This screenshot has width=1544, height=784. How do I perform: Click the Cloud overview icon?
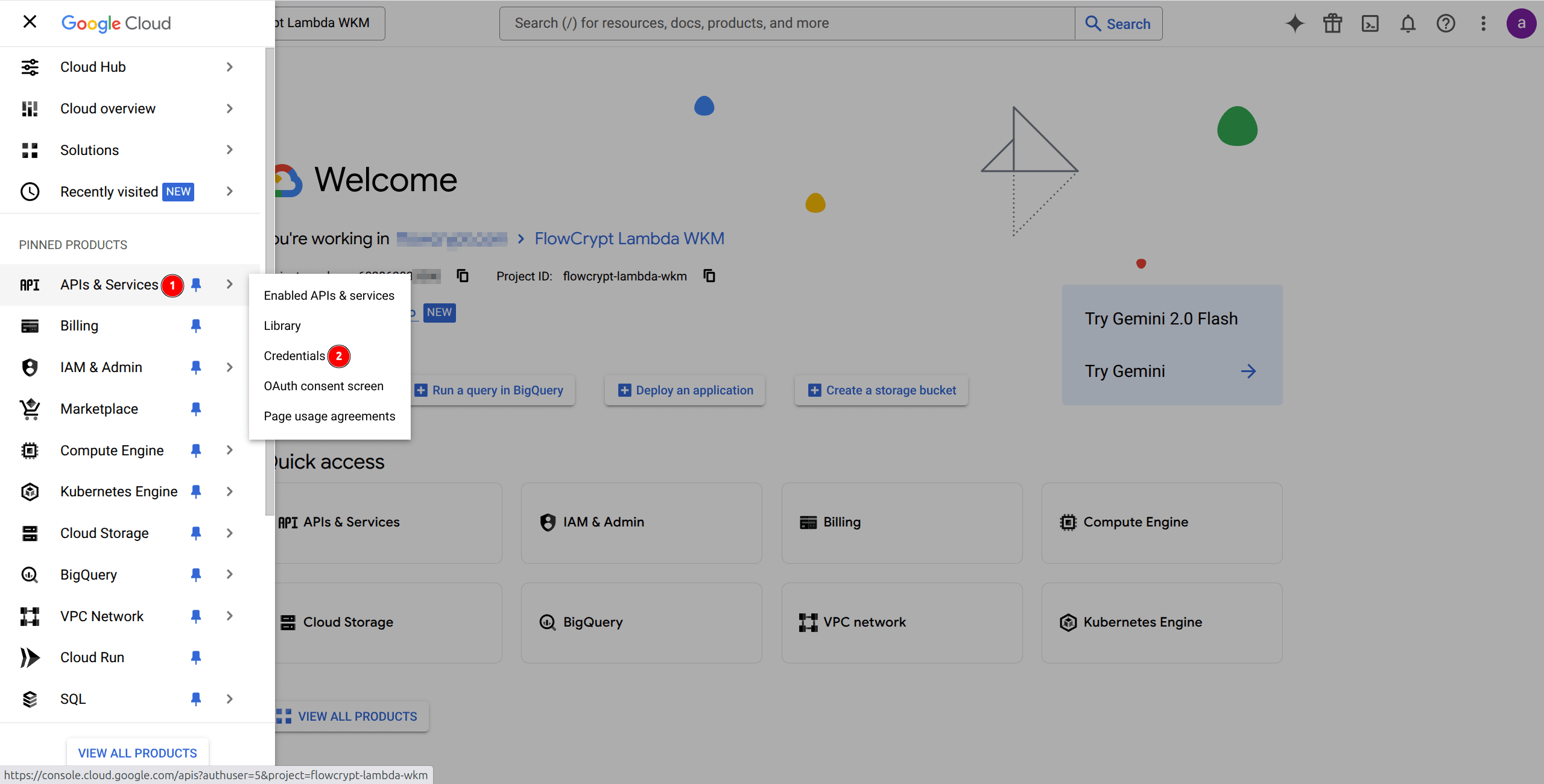[30, 109]
